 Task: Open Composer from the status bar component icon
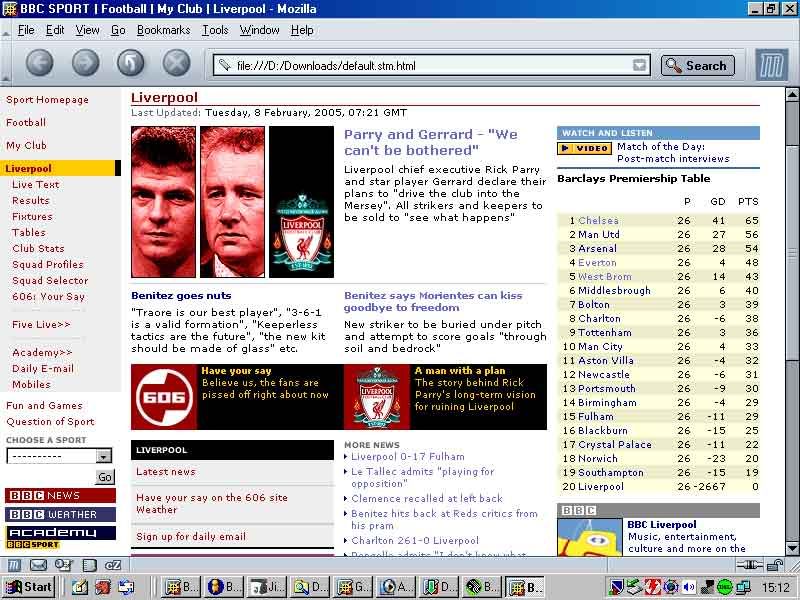pos(63,565)
